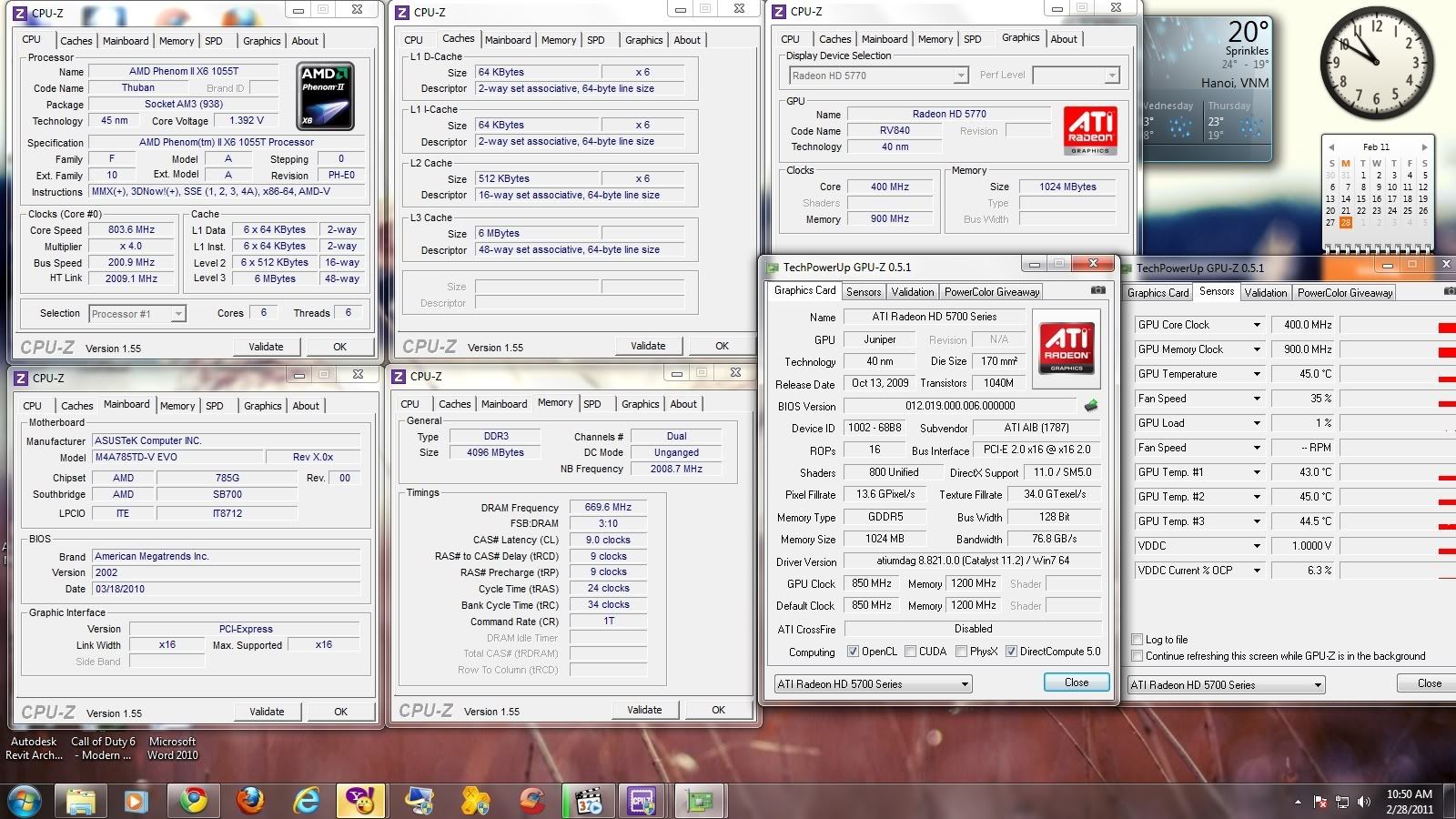
Task: Click the Hanoi weather gadget
Action: 1208,87
